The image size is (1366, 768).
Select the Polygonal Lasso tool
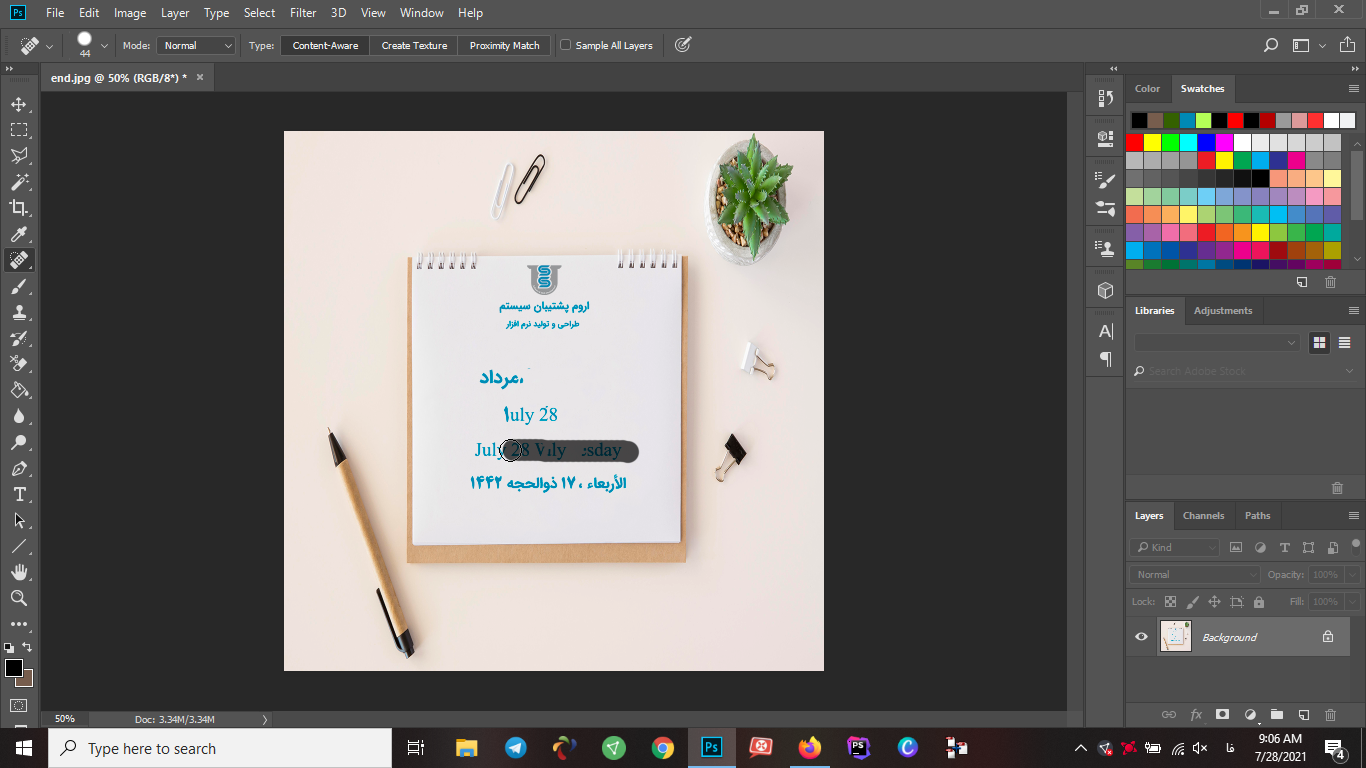18,156
